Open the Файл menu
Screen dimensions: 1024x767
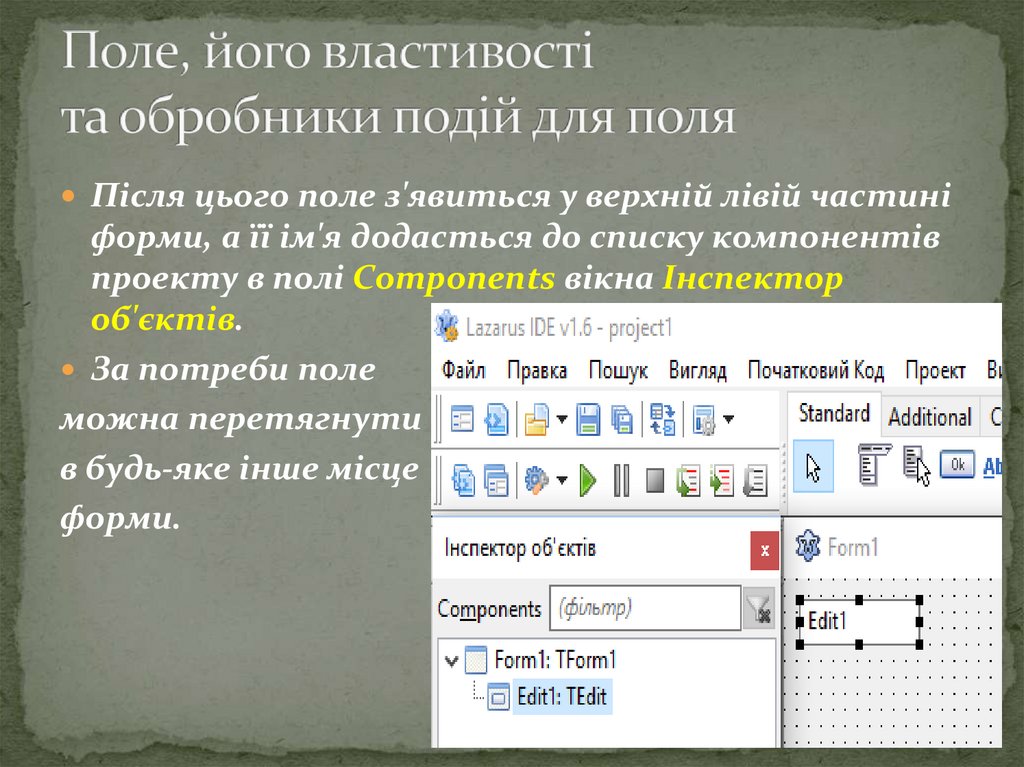(x=463, y=370)
